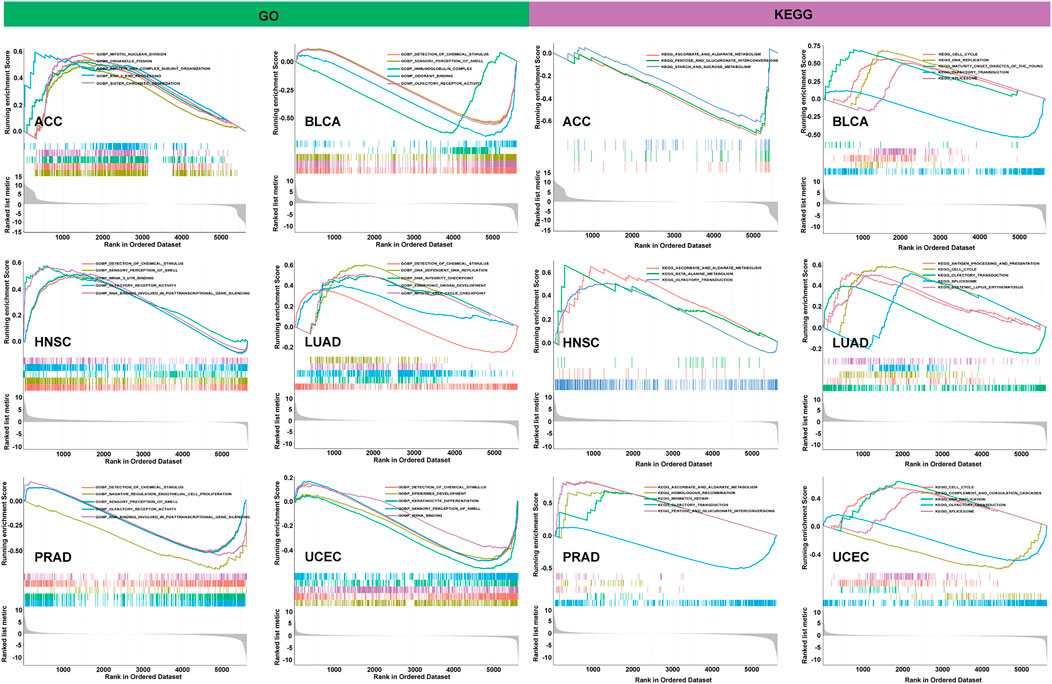
Task: Click the HNSC label in the KEGG section
Action: [581, 343]
